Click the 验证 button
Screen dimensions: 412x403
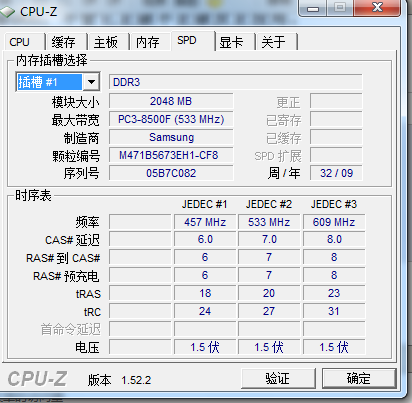coord(278,378)
